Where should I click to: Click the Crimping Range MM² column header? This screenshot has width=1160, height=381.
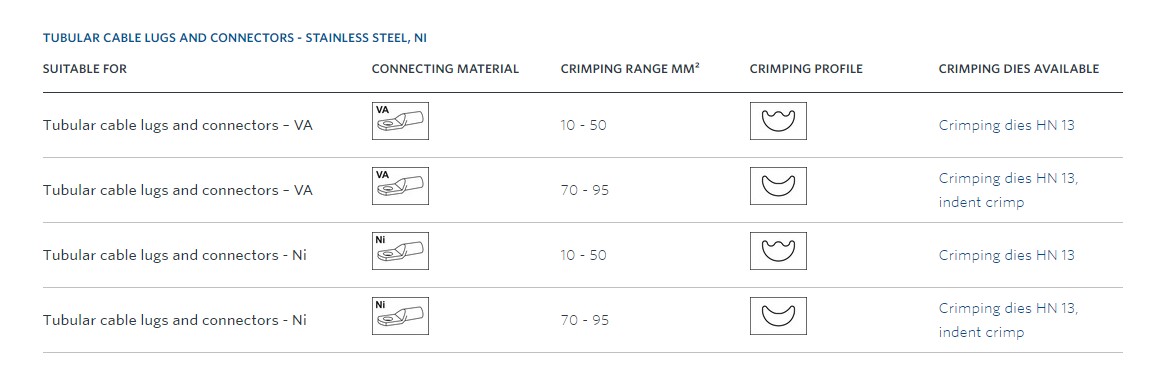point(630,69)
